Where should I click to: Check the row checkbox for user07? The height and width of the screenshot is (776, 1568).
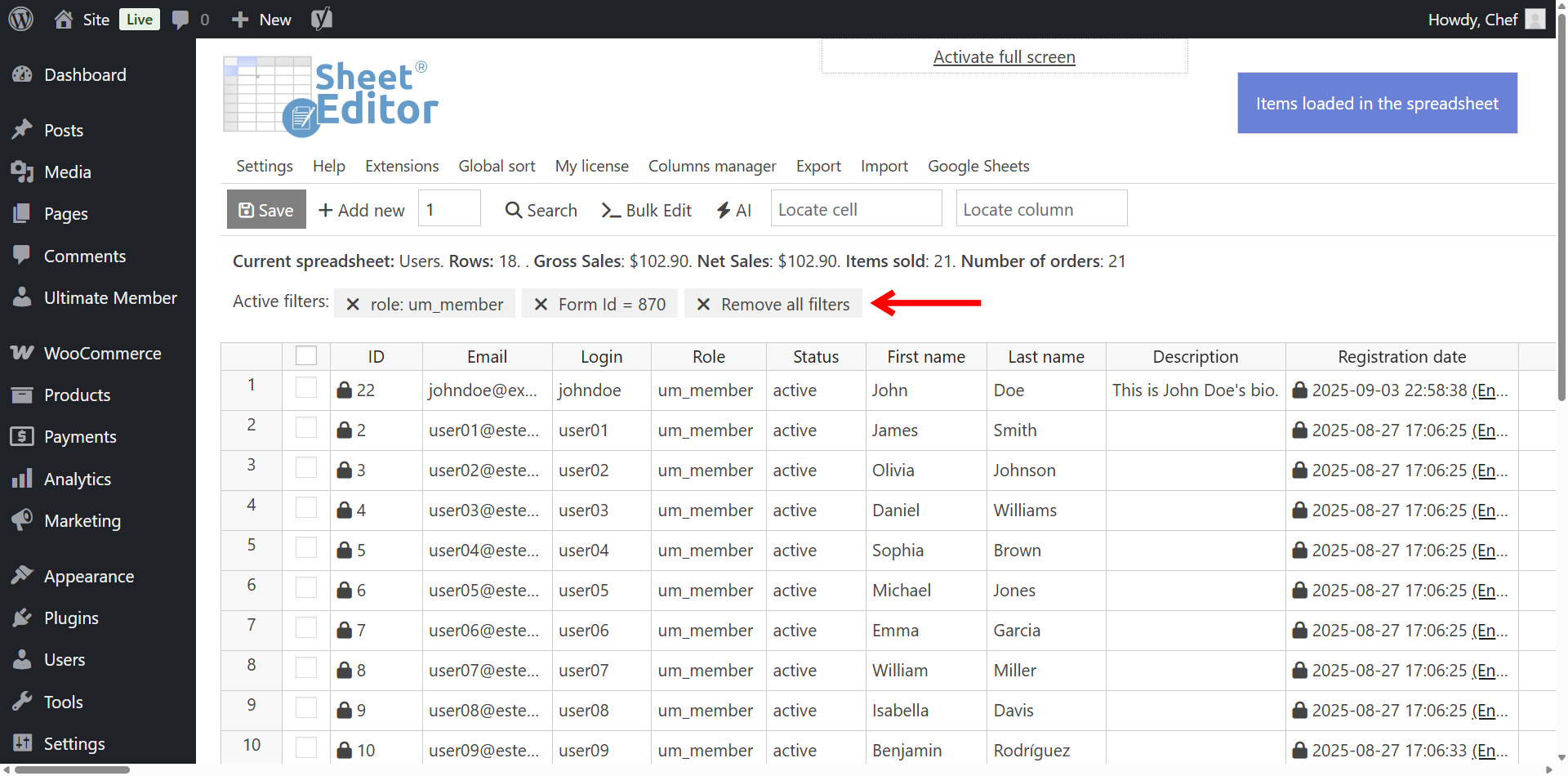[x=306, y=667]
